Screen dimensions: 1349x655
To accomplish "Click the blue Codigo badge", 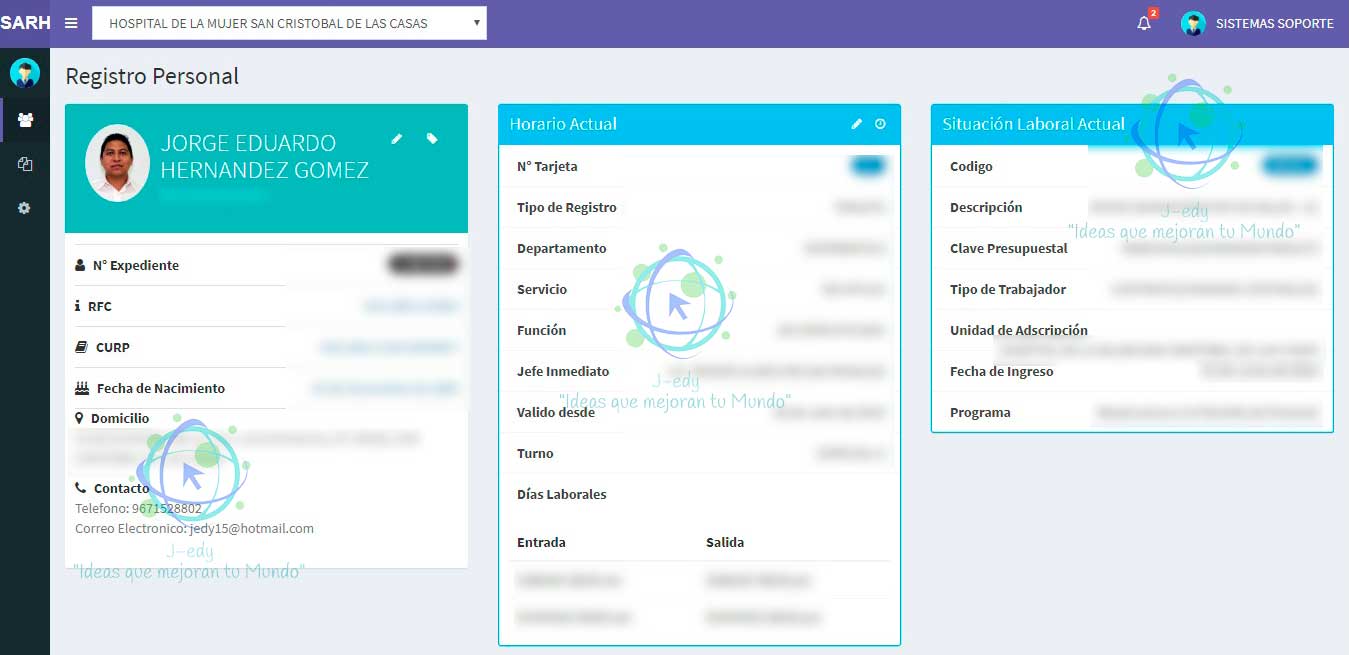I will point(1290,166).
